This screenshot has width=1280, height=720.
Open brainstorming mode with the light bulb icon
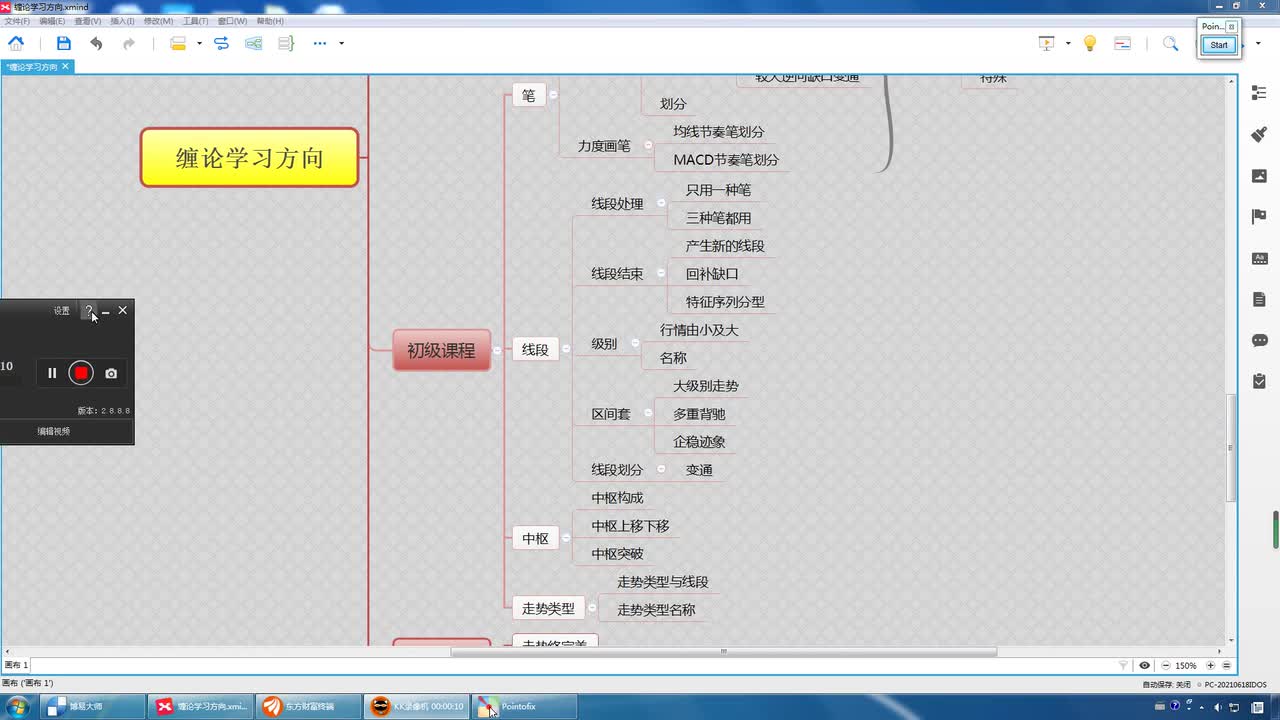1090,43
